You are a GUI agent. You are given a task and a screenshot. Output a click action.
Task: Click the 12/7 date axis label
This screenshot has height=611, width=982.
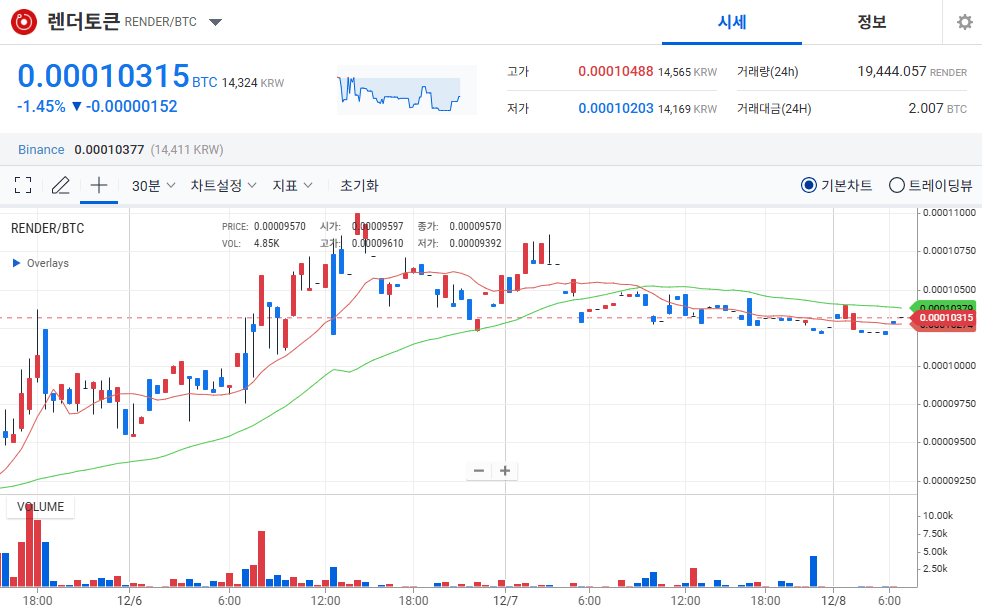(x=505, y=601)
